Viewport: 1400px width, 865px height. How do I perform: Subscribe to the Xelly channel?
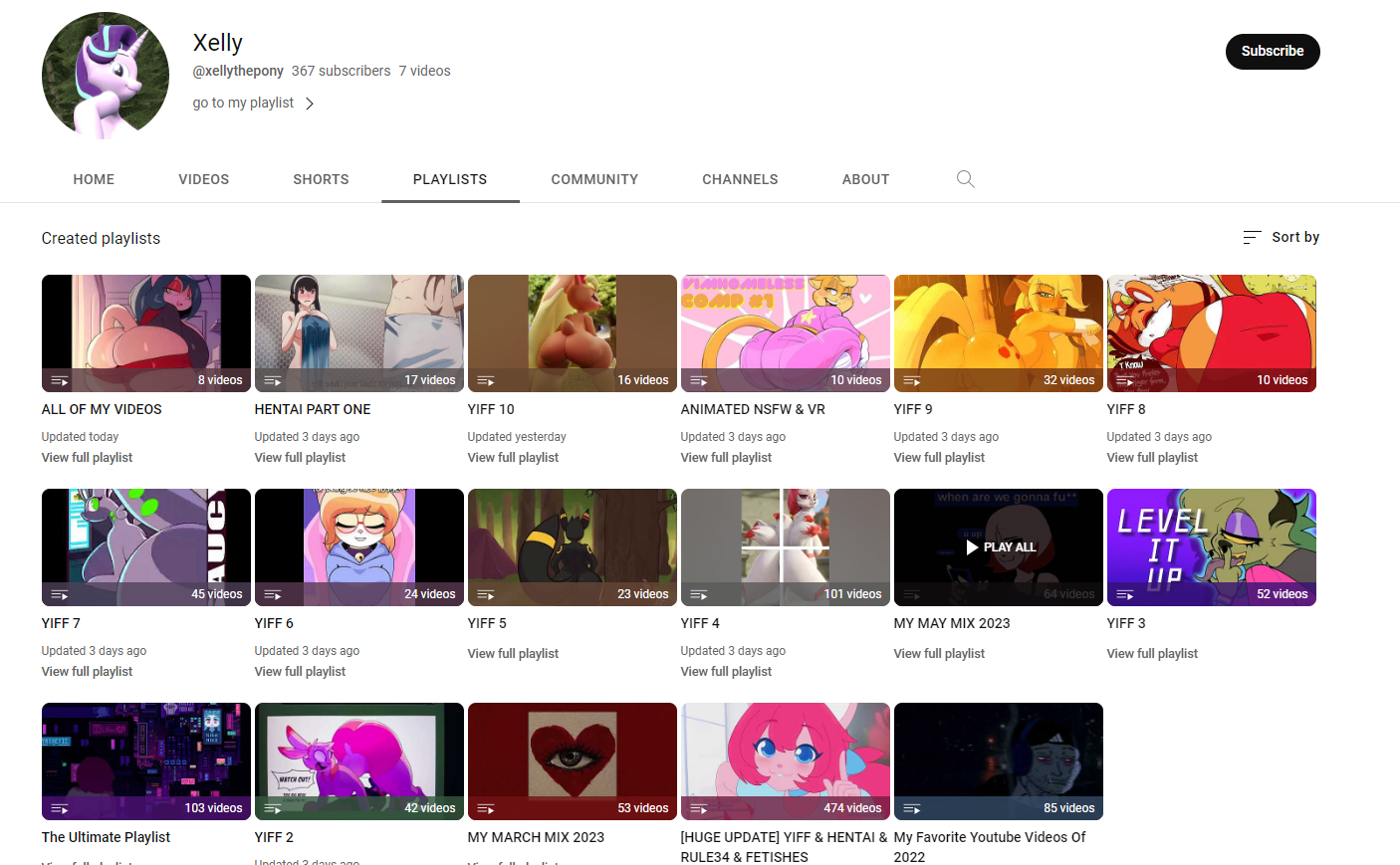1272,52
